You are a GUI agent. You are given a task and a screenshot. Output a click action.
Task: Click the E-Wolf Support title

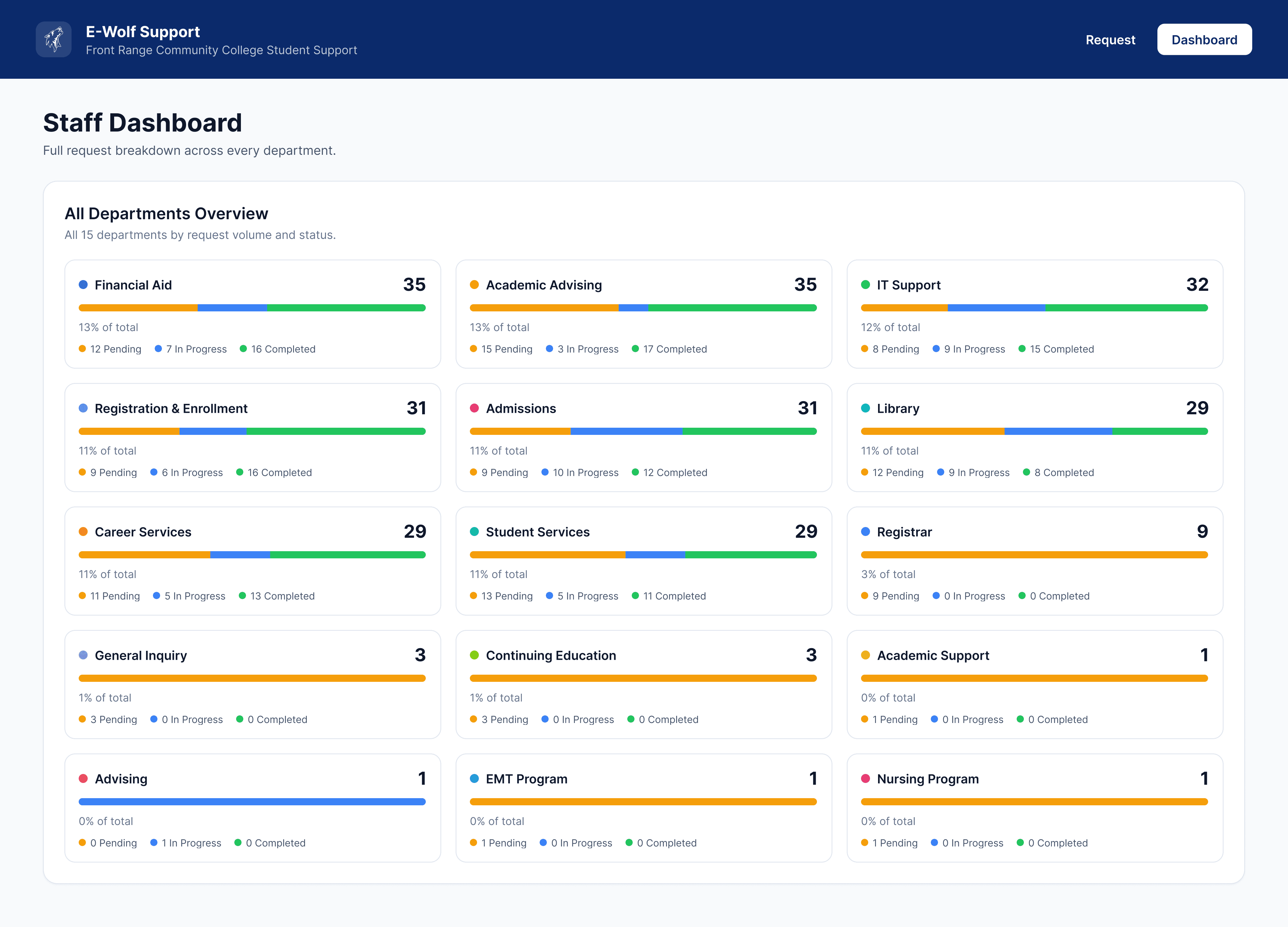click(x=143, y=31)
